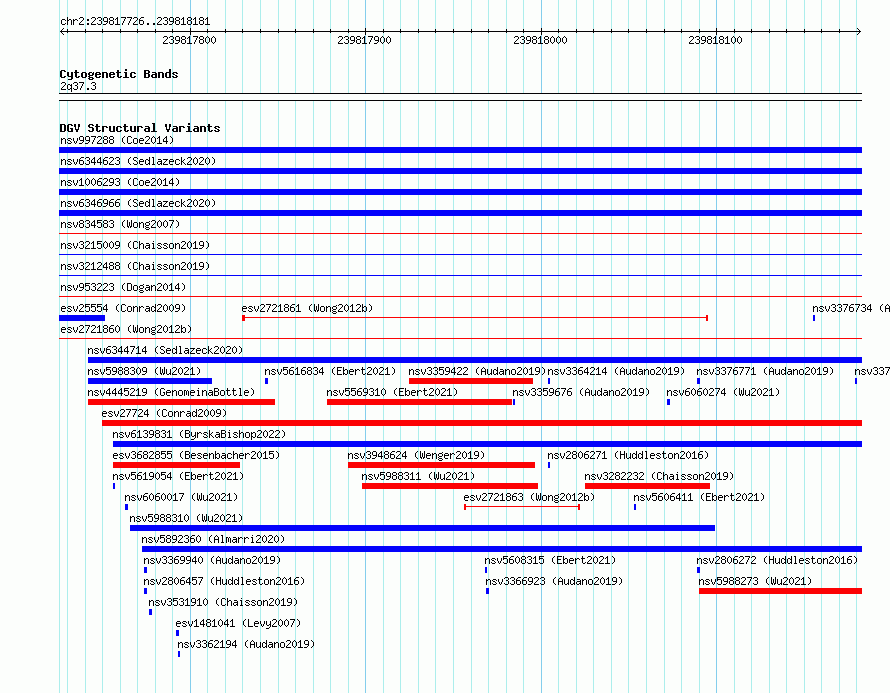Select nsv5988309 (Wu2021) label
This screenshot has height=693, width=890.
pyautogui.click(x=144, y=371)
